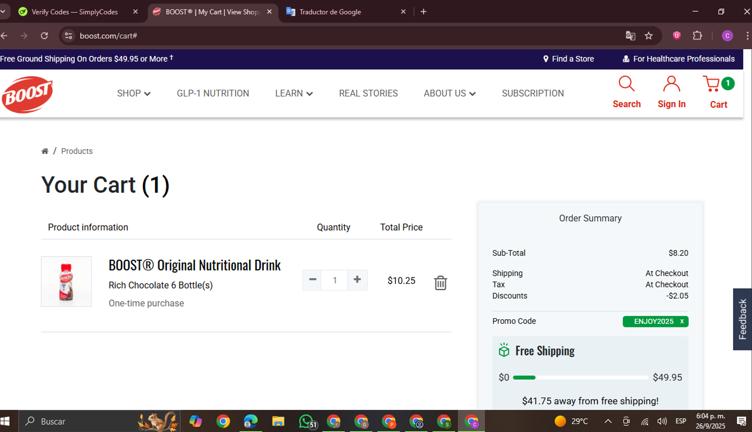Open Copilot from the taskbar
Image resolution: width=752 pixels, height=432 pixels.
195,421
